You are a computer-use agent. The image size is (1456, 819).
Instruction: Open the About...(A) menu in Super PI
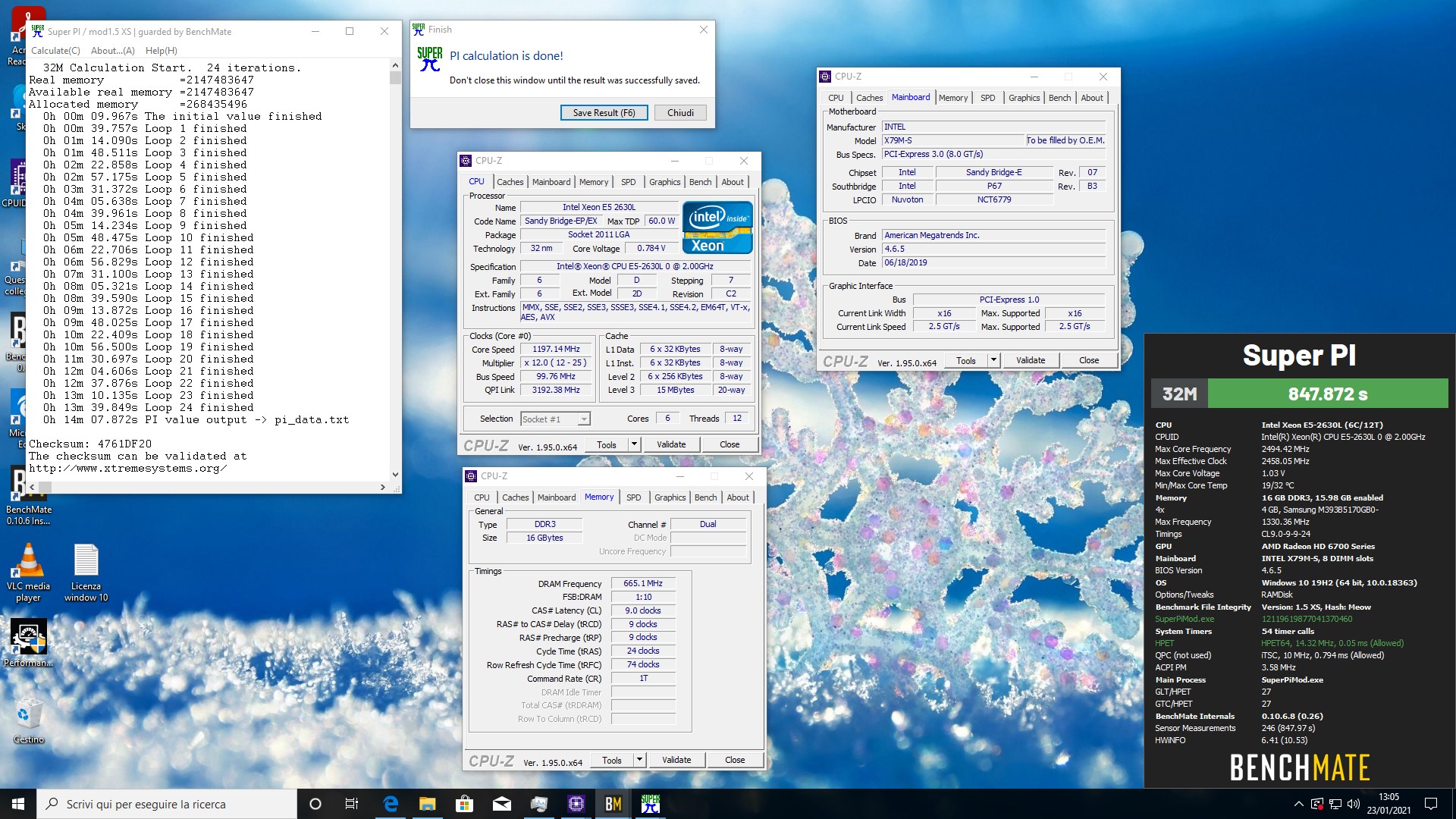(112, 50)
